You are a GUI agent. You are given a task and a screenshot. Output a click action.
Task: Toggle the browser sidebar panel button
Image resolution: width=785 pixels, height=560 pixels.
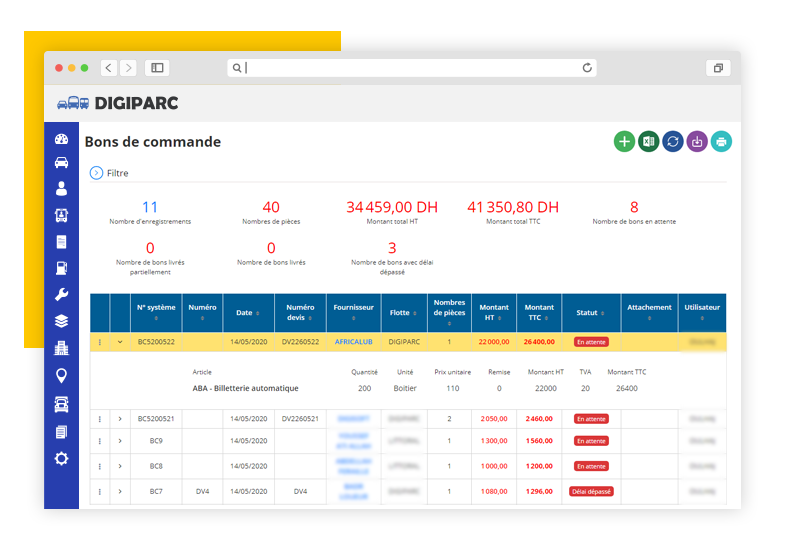point(157,68)
